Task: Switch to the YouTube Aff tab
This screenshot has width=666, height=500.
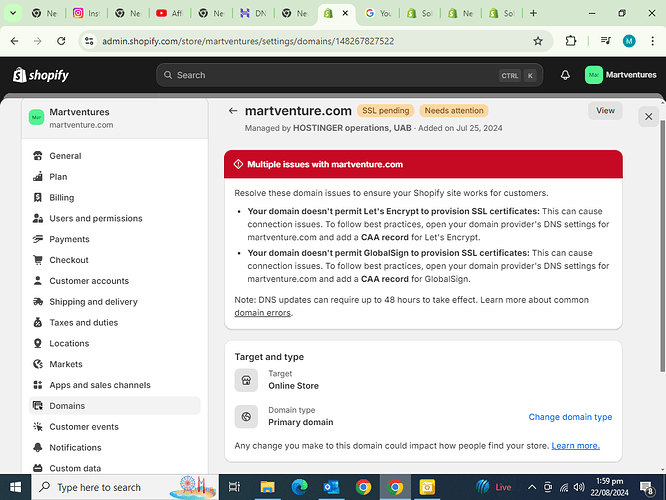Action: pyautogui.click(x=169, y=13)
